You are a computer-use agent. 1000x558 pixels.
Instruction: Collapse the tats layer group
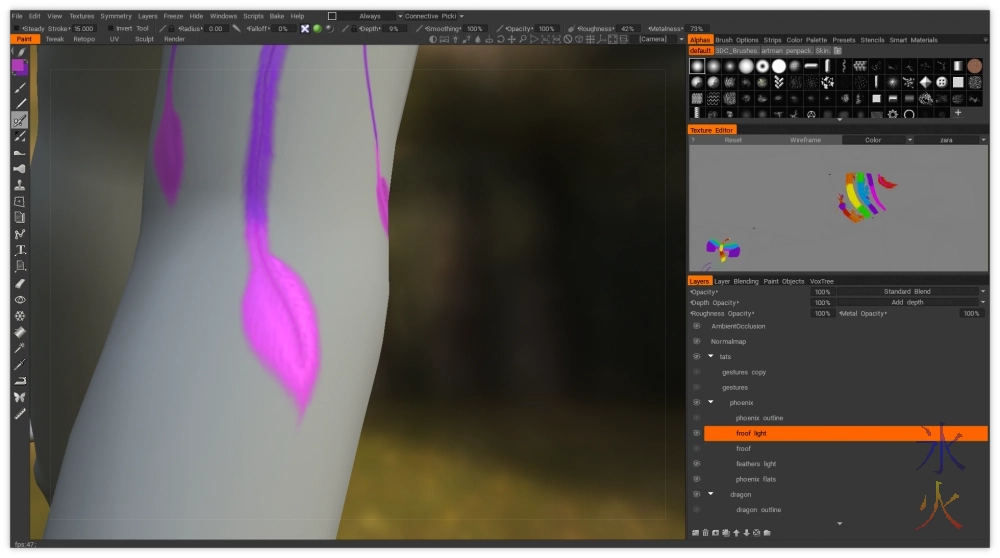(x=711, y=356)
